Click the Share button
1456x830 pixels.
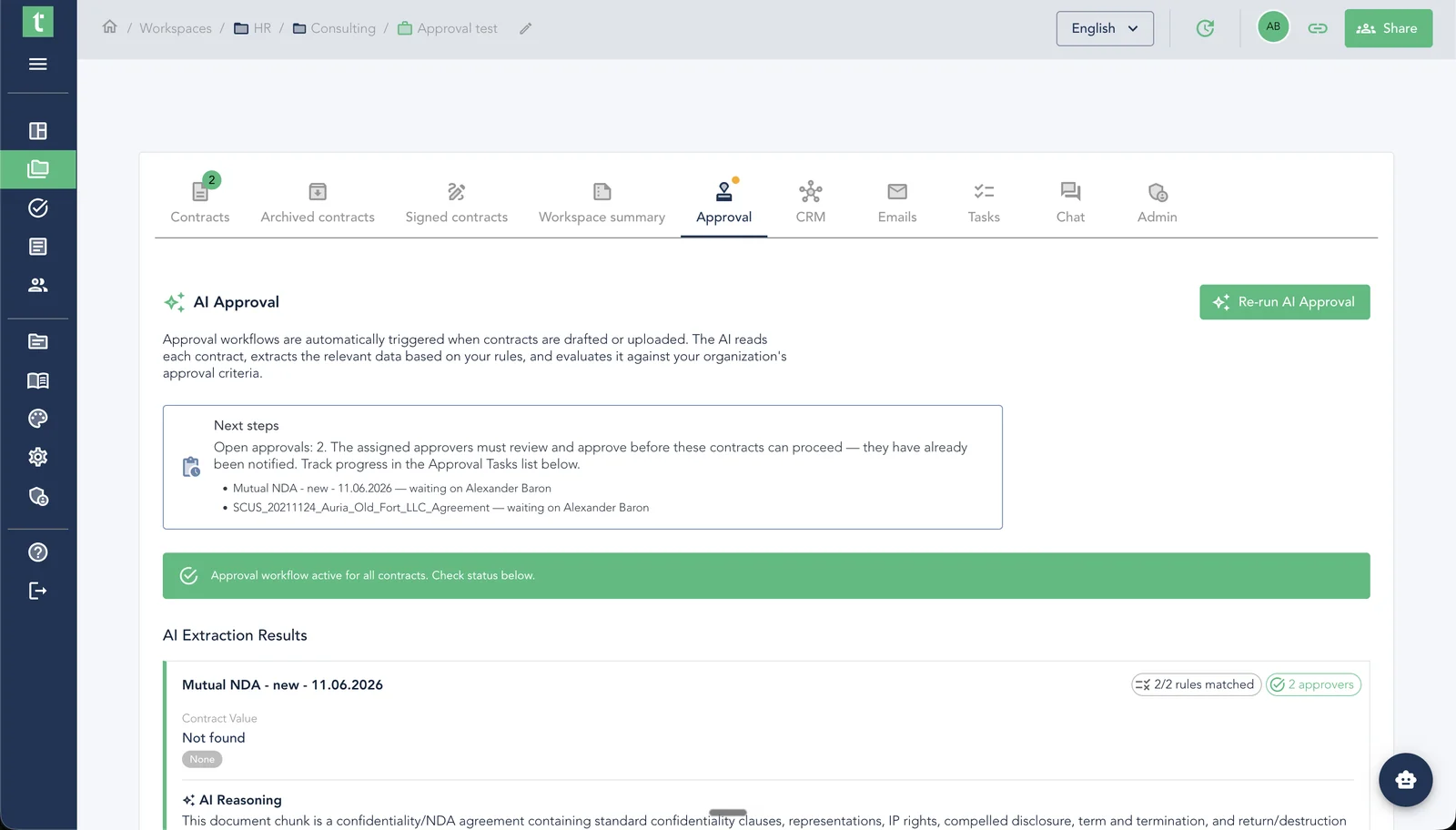1388,28
